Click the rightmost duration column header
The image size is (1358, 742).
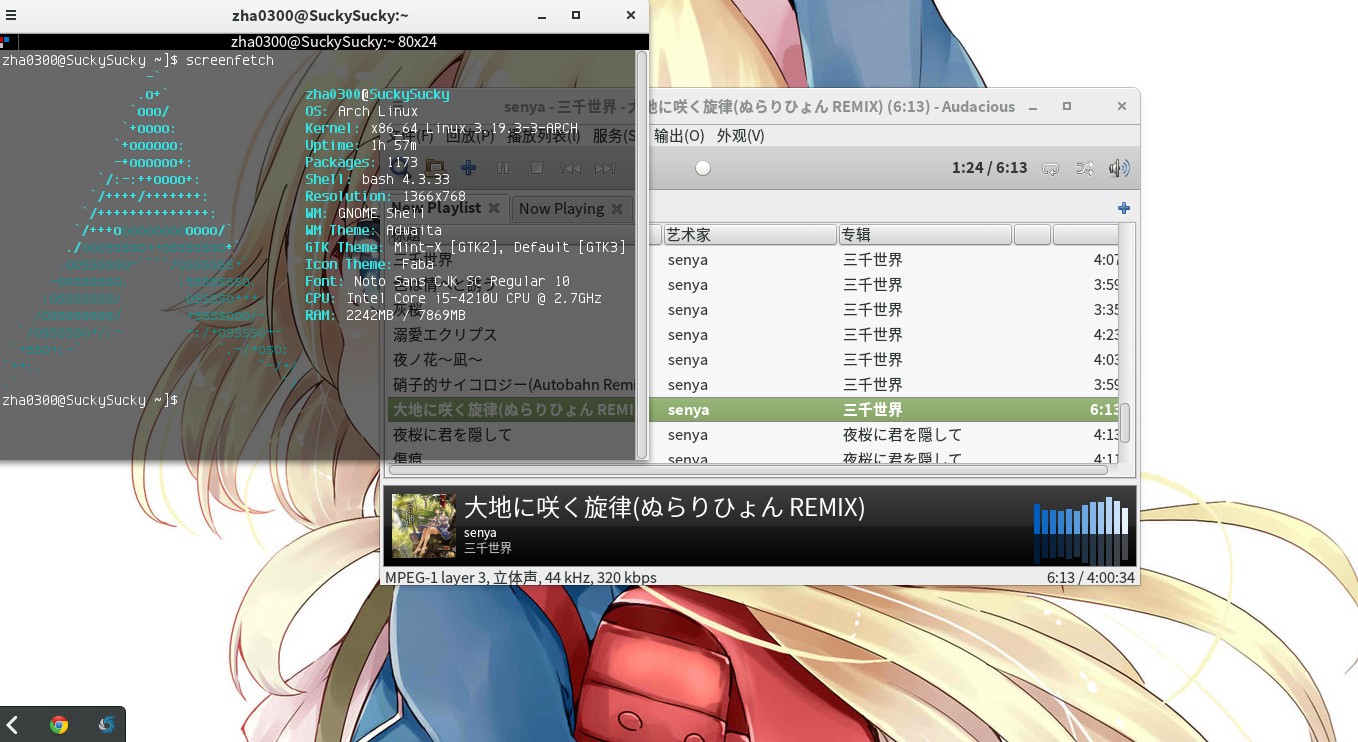click(x=1085, y=234)
